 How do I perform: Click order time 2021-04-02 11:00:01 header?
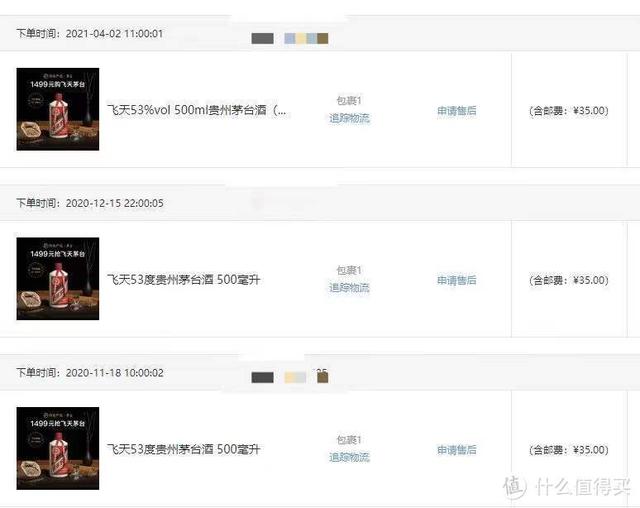(90, 33)
